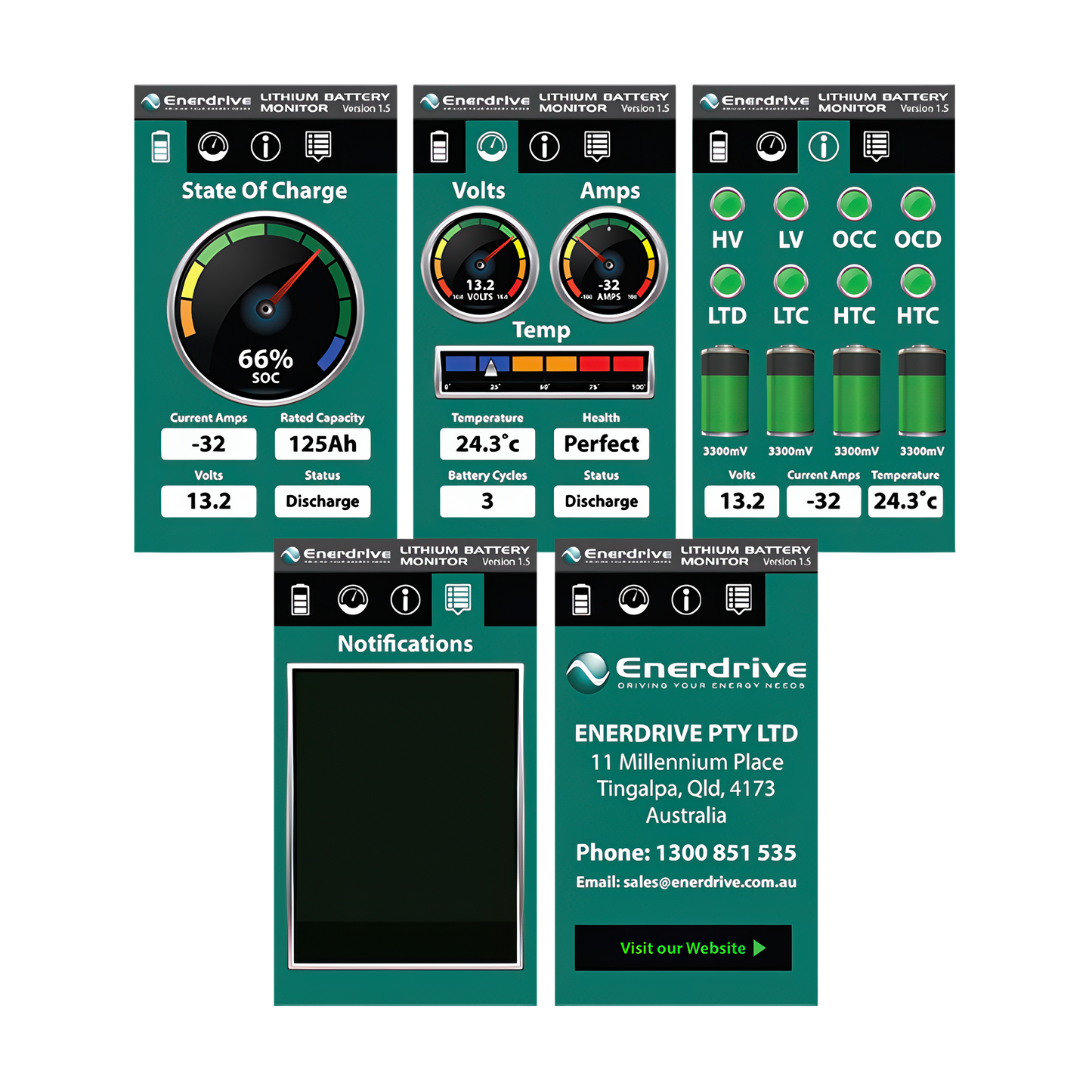Tap notifications icon in Enerdrive contact screen
Viewport: 1092px width, 1092px height.
[x=739, y=599]
